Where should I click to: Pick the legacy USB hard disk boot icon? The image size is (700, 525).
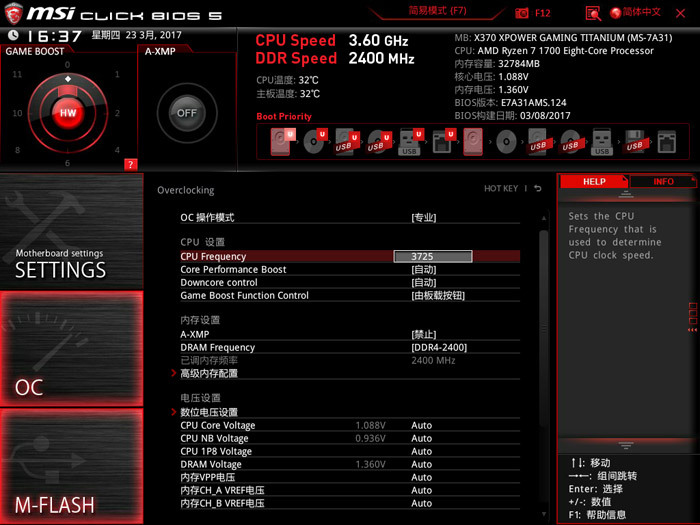tap(538, 142)
